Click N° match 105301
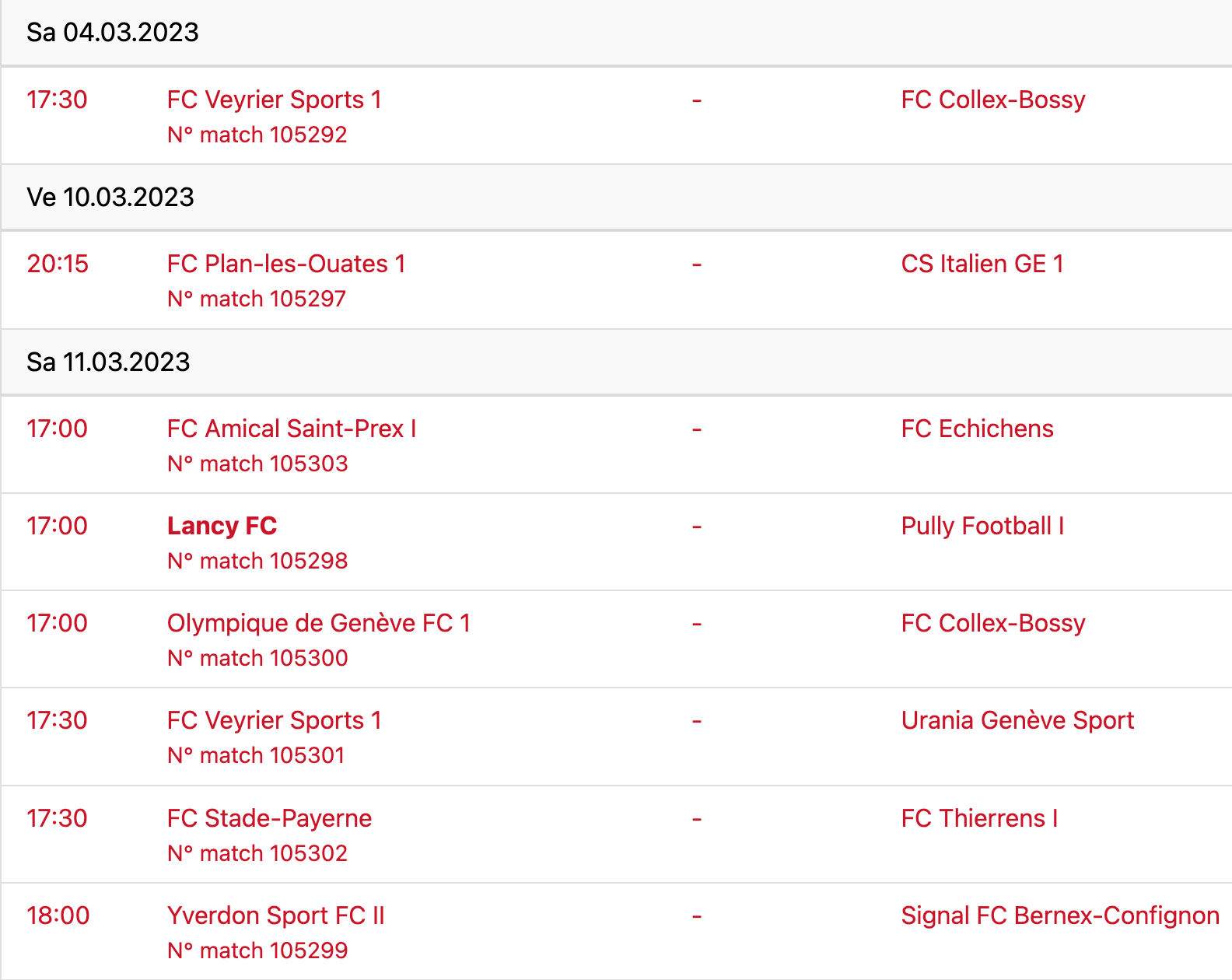 click(x=256, y=755)
